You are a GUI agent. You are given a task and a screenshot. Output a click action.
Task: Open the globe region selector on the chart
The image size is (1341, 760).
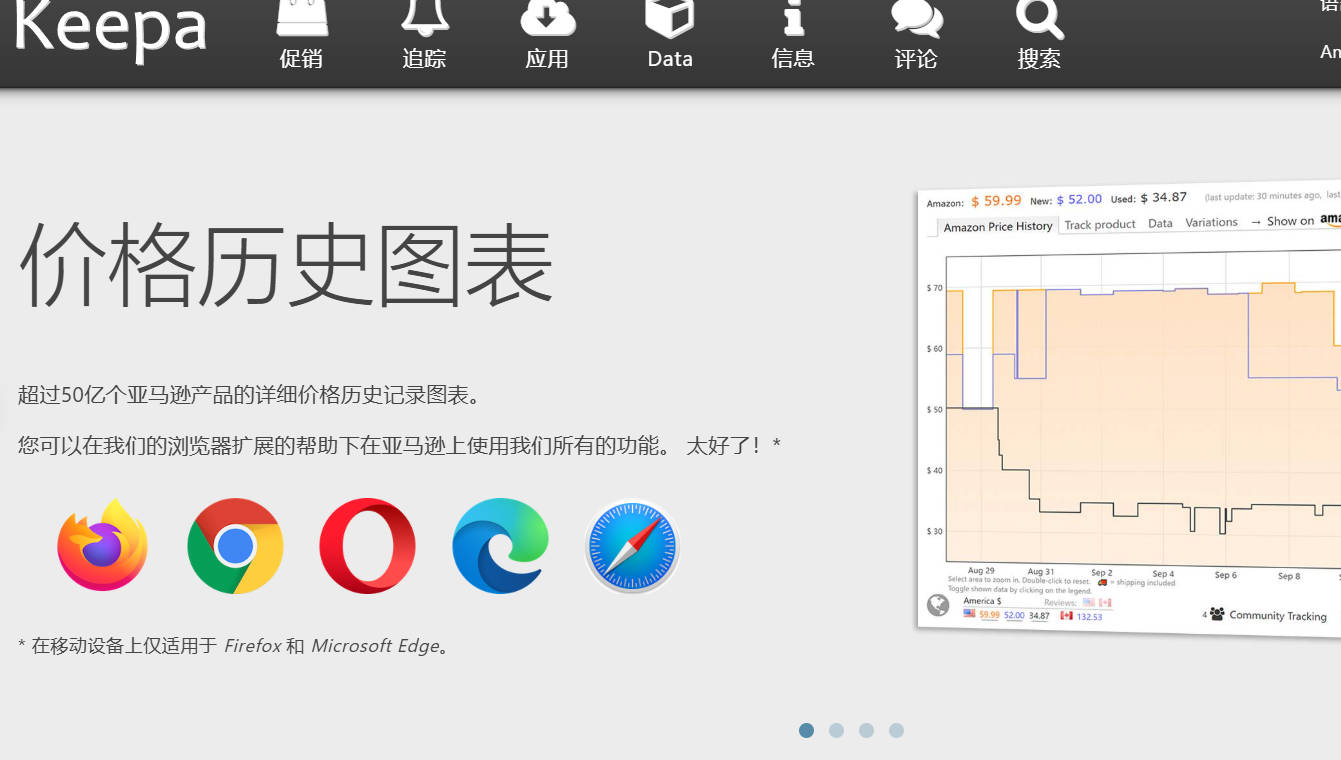click(936, 604)
